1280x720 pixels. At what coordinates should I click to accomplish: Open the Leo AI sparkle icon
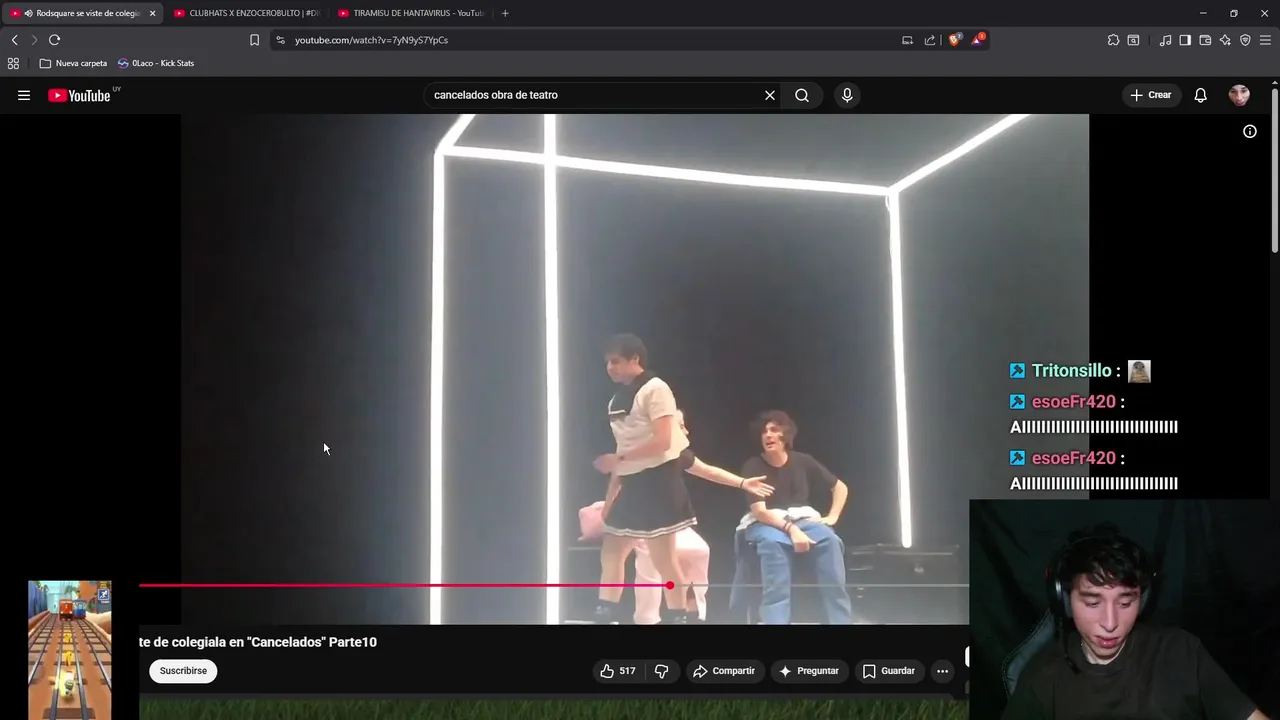(x=1225, y=40)
